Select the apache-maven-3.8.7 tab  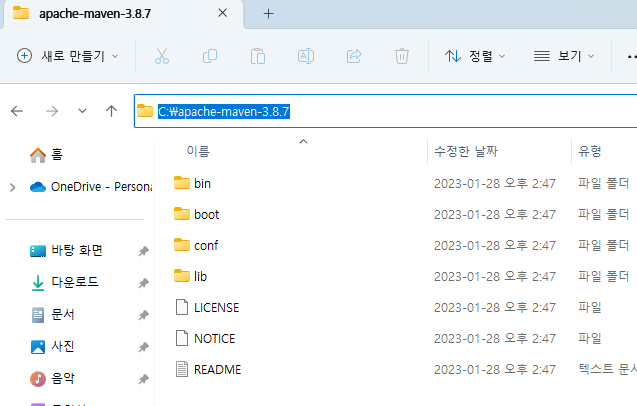pos(122,14)
